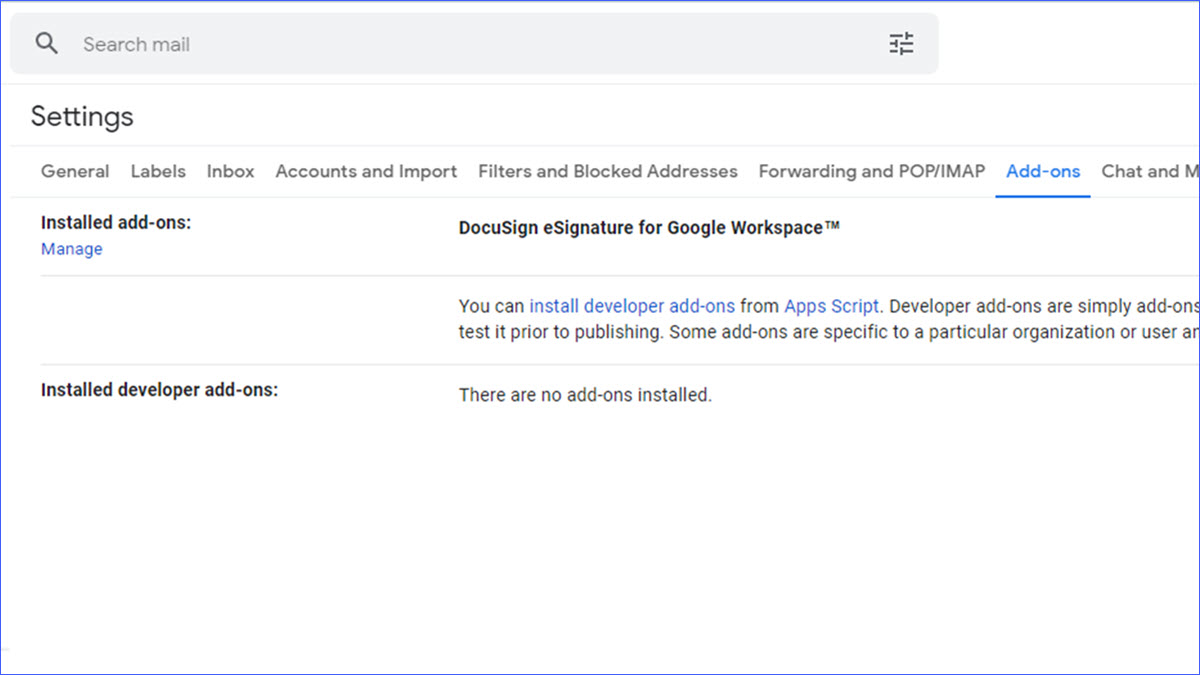Click the search magnifier icon
The image size is (1200, 675).
click(46, 44)
